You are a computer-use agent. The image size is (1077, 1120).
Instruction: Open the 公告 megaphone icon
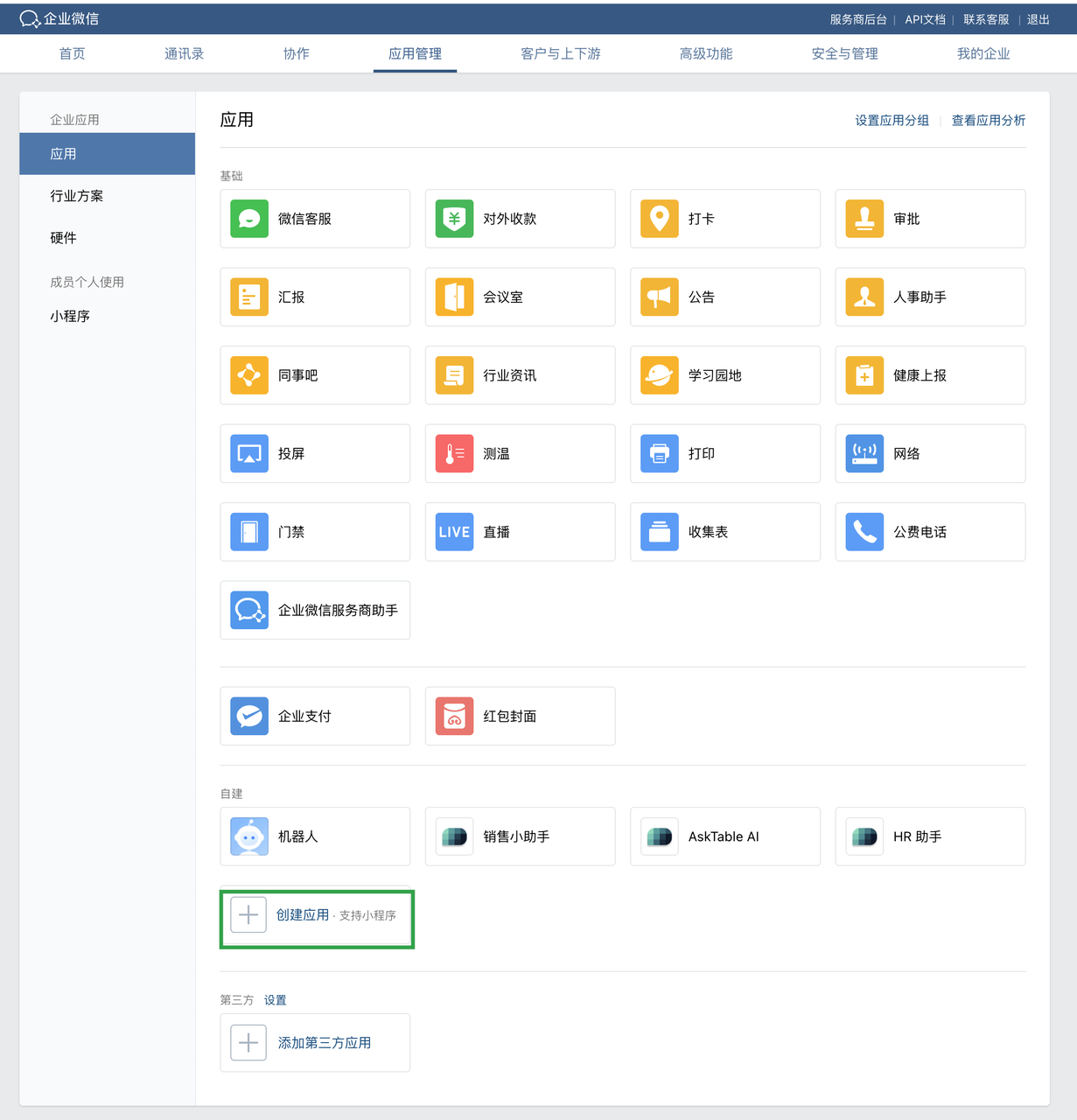[660, 297]
